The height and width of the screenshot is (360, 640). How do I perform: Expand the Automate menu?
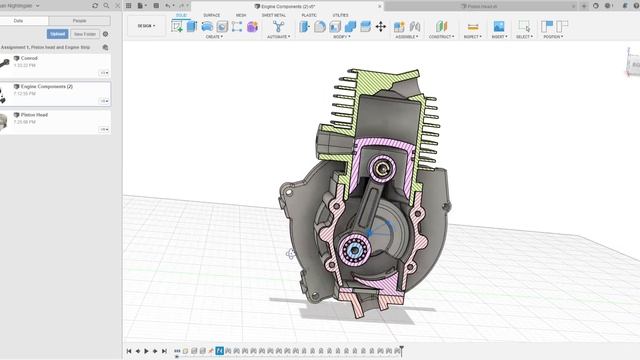[279, 37]
